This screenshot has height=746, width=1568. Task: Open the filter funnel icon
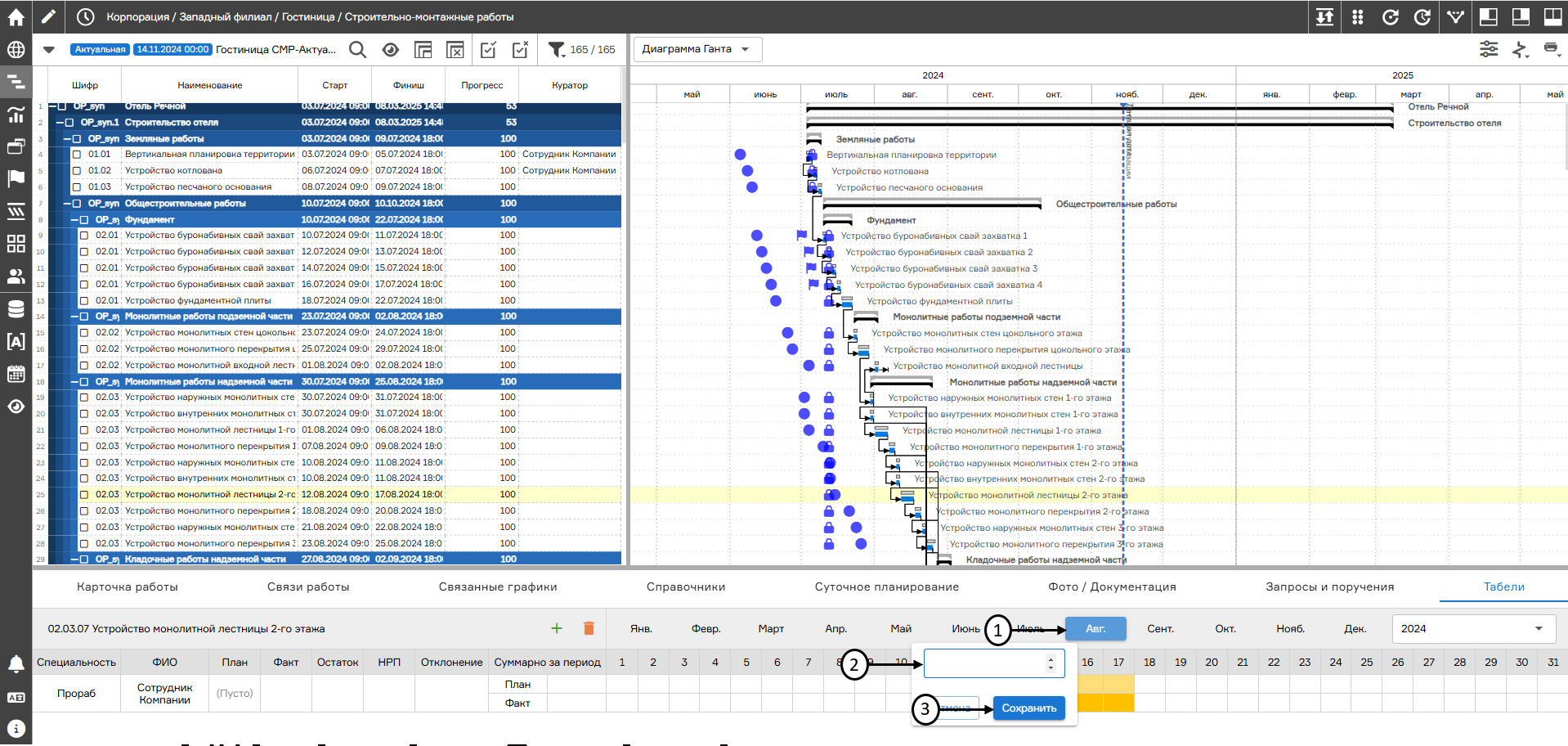point(557,50)
